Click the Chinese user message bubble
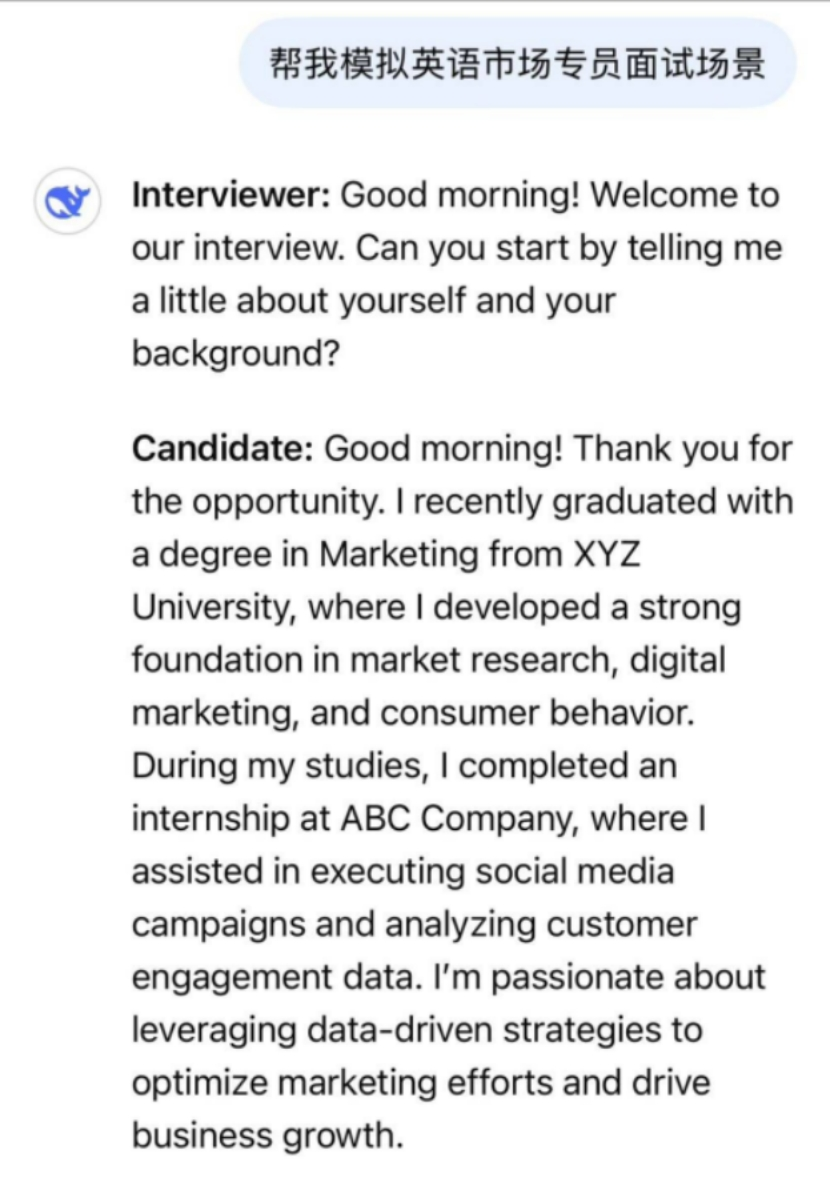The height and width of the screenshot is (1182, 830). 517,63
